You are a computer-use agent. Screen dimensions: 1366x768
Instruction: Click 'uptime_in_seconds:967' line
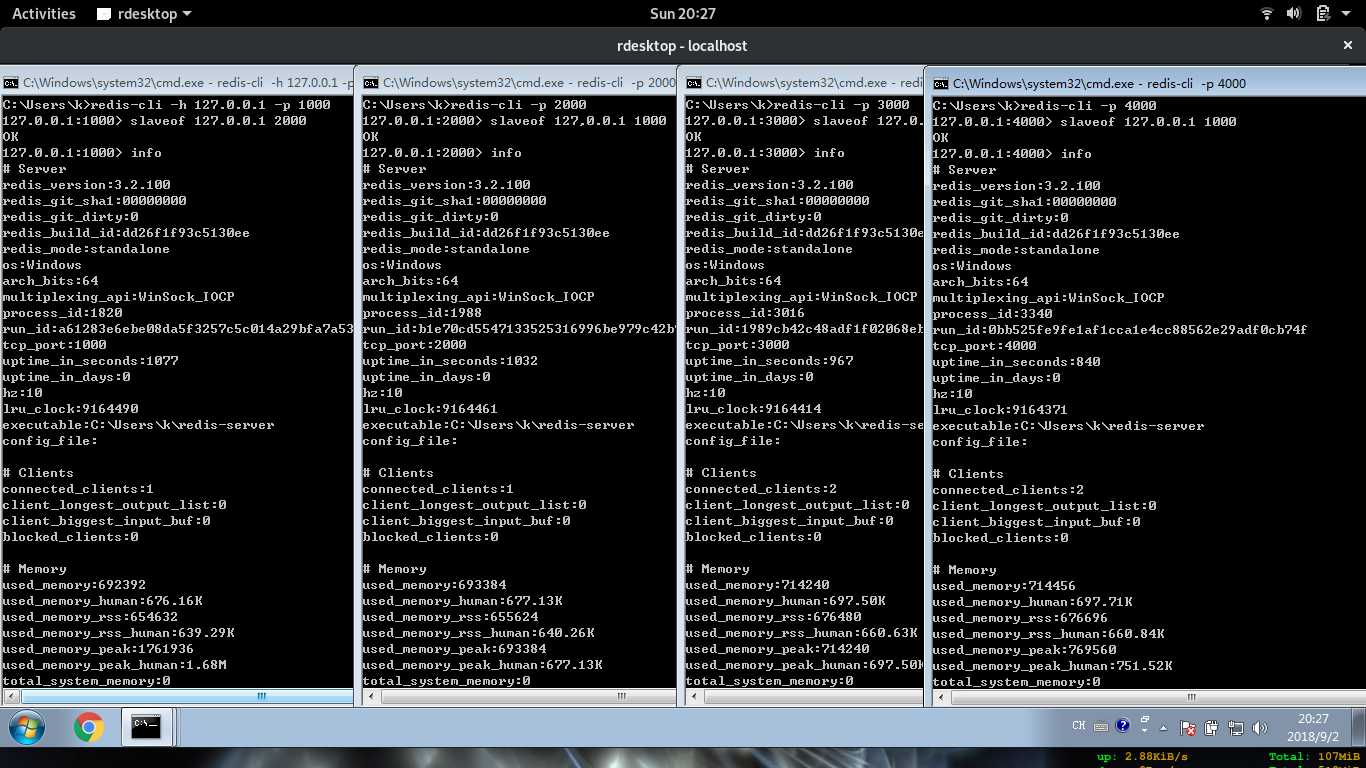point(769,361)
